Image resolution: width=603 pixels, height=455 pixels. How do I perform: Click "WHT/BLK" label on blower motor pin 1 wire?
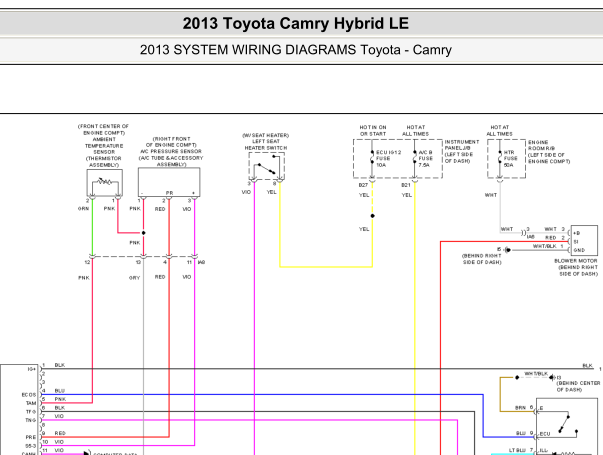(545, 246)
